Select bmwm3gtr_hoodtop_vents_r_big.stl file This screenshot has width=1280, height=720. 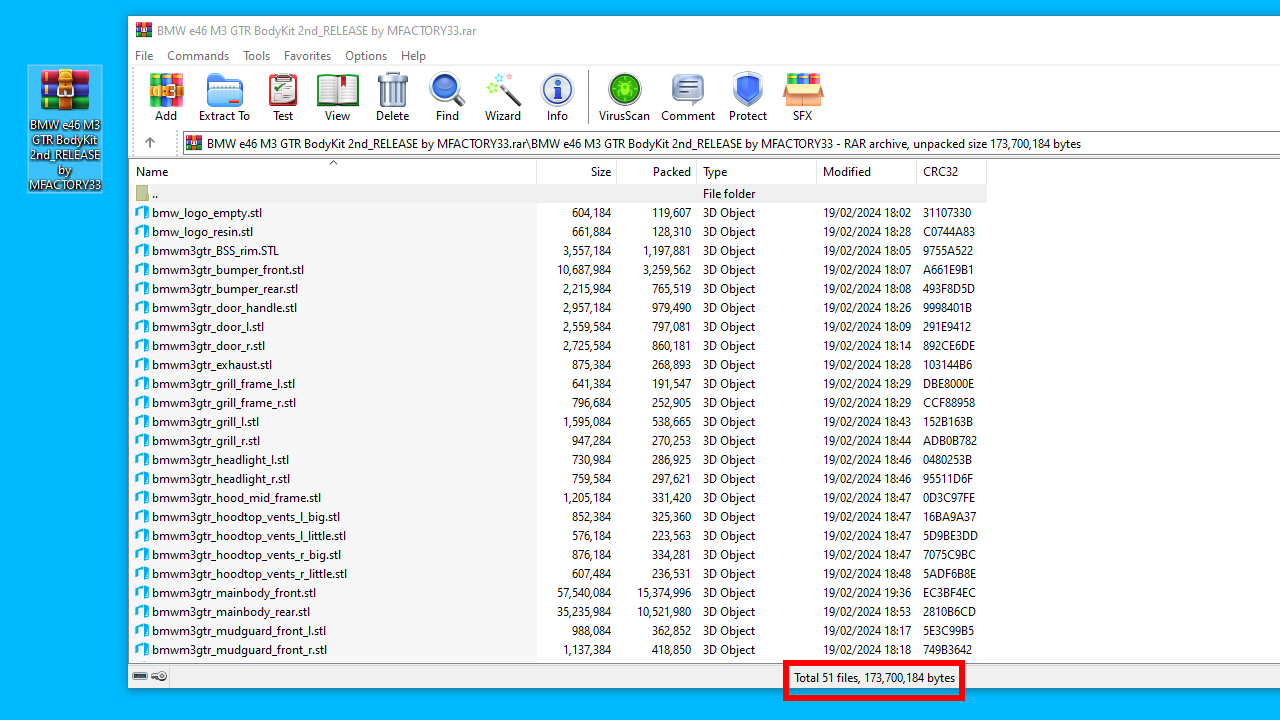click(x=558, y=555)
